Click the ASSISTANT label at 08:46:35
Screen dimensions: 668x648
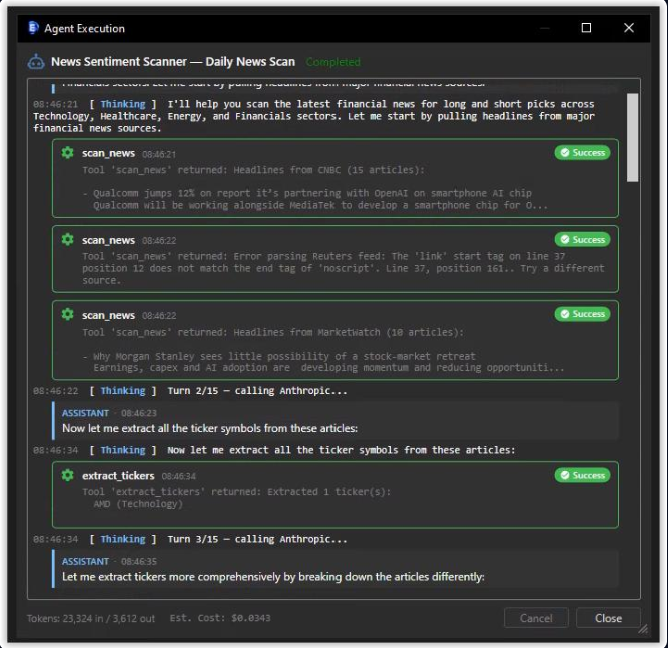pos(85,562)
